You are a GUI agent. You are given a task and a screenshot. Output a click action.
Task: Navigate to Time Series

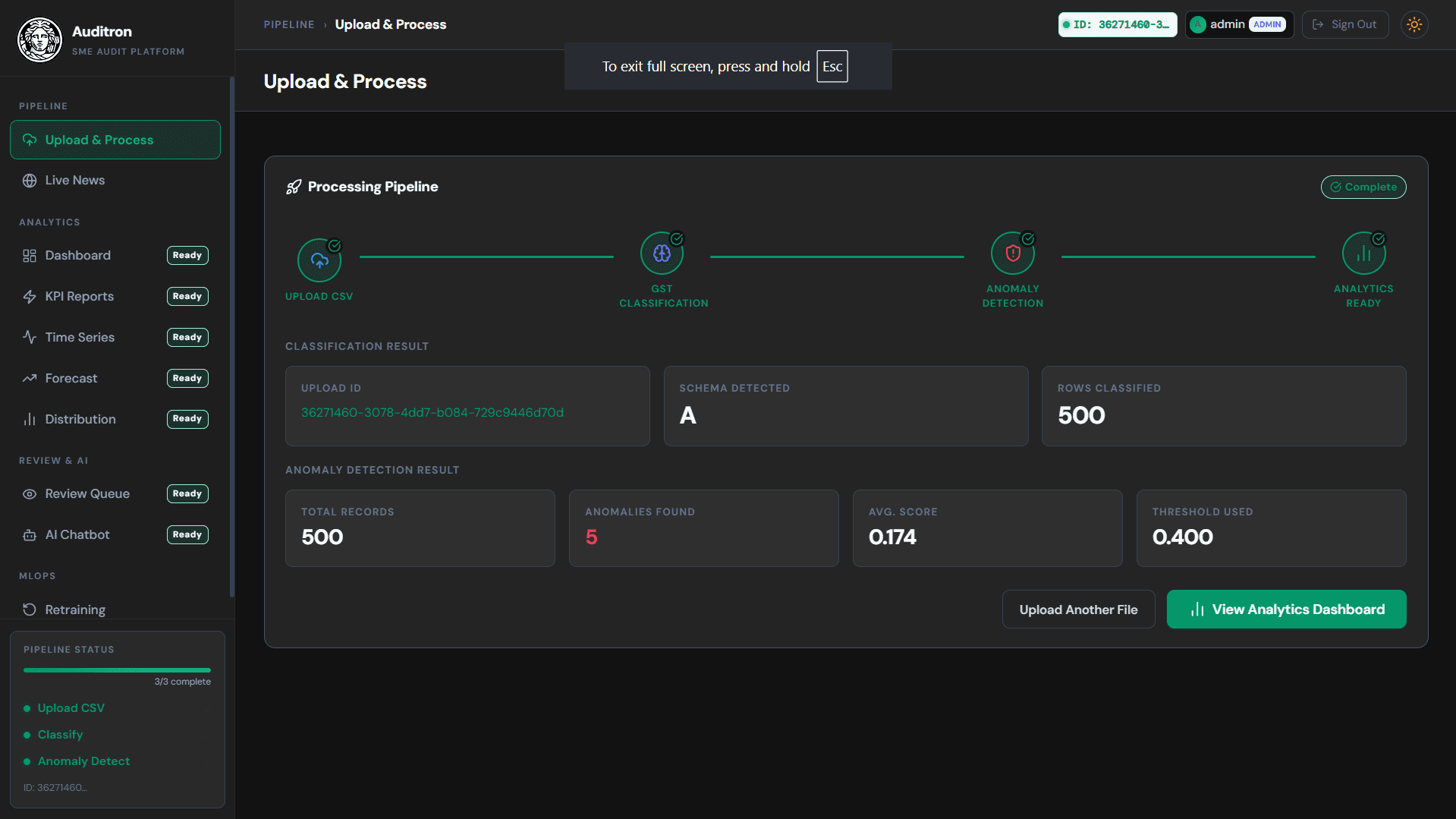pos(115,337)
